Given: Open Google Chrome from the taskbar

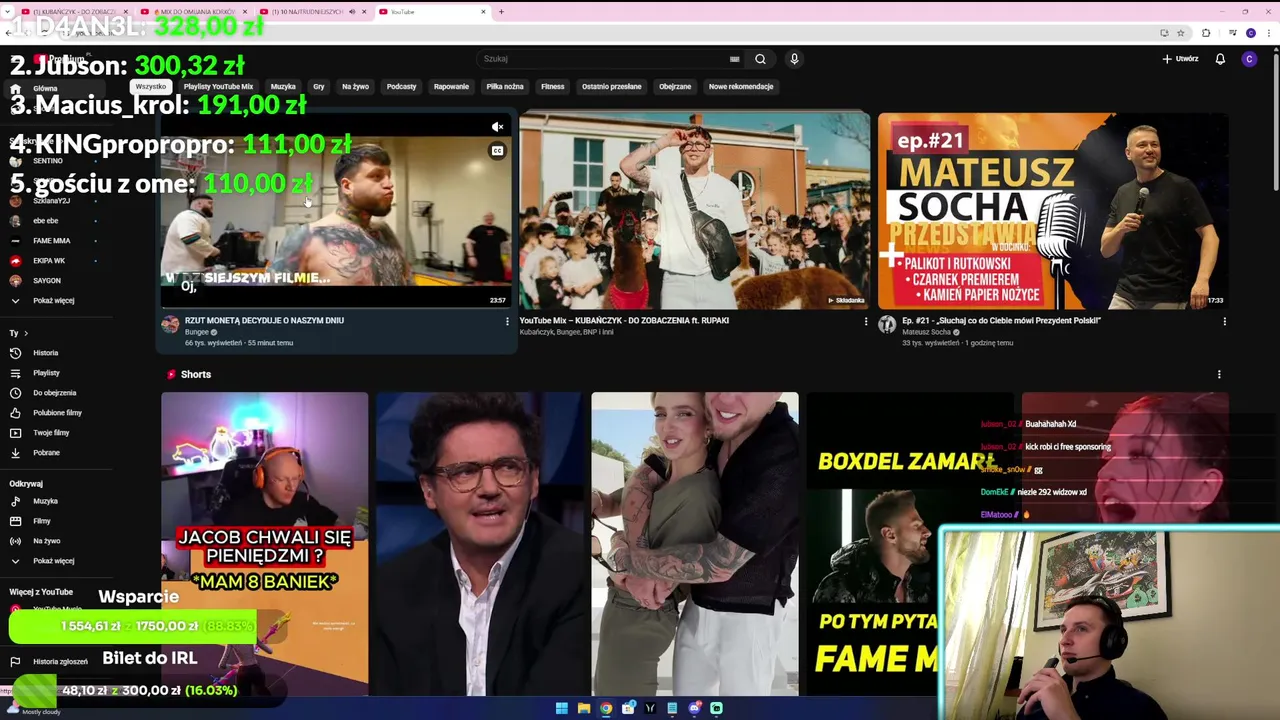Looking at the screenshot, I should (x=606, y=708).
